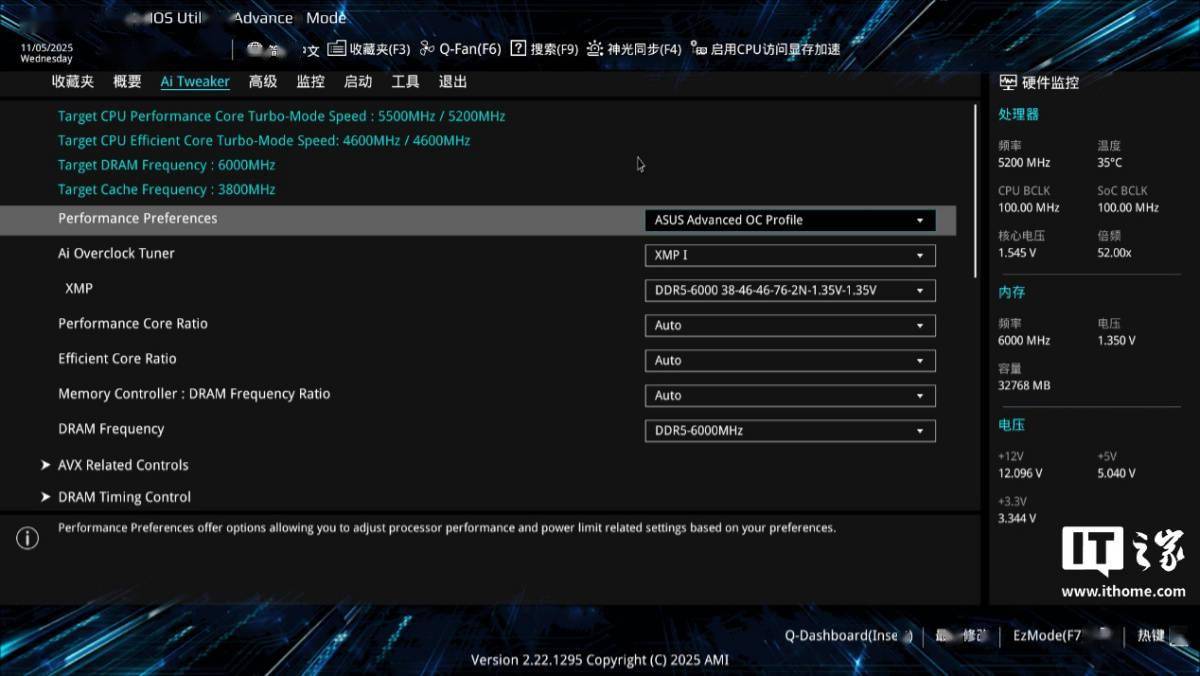The image size is (1200, 676).
Task: Open Ai Overclock Tuner dropdown
Action: click(790, 255)
